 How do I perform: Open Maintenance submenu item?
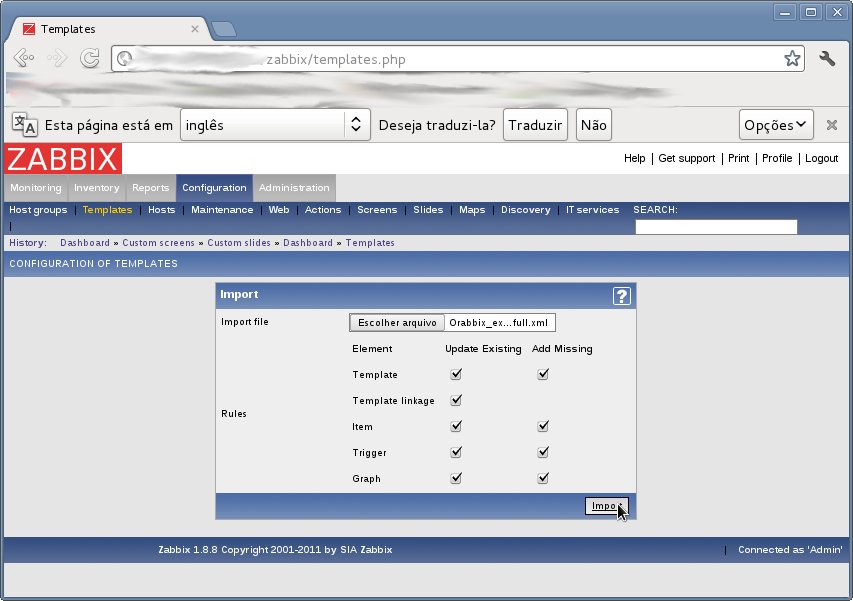[222, 210]
